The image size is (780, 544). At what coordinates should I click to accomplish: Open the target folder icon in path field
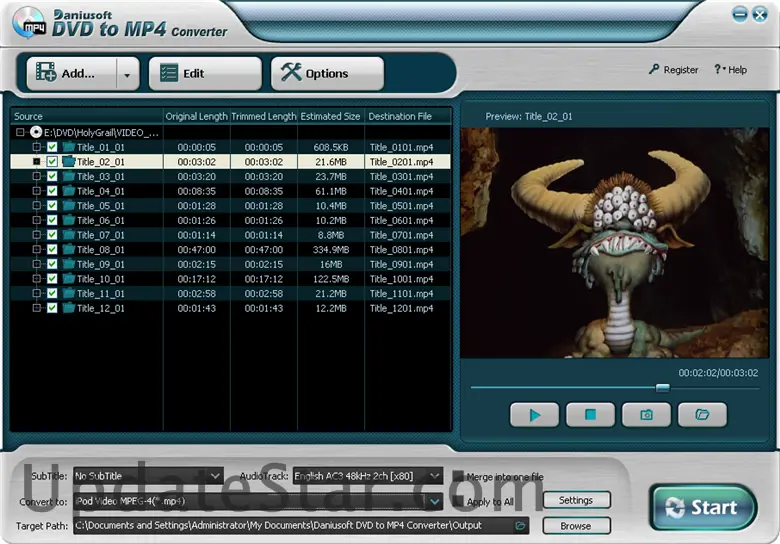point(520,526)
